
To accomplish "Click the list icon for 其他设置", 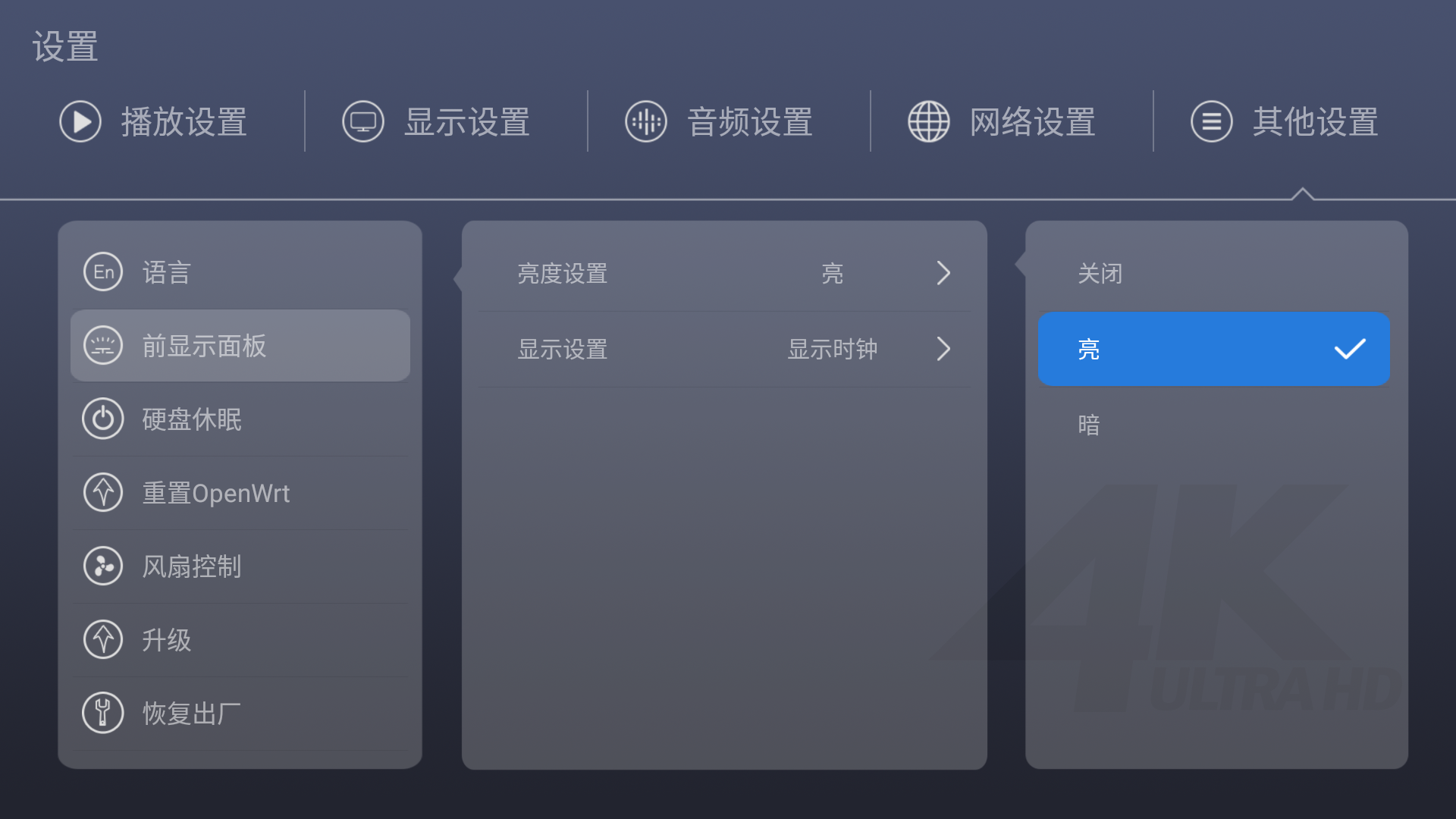I will coord(1212,121).
